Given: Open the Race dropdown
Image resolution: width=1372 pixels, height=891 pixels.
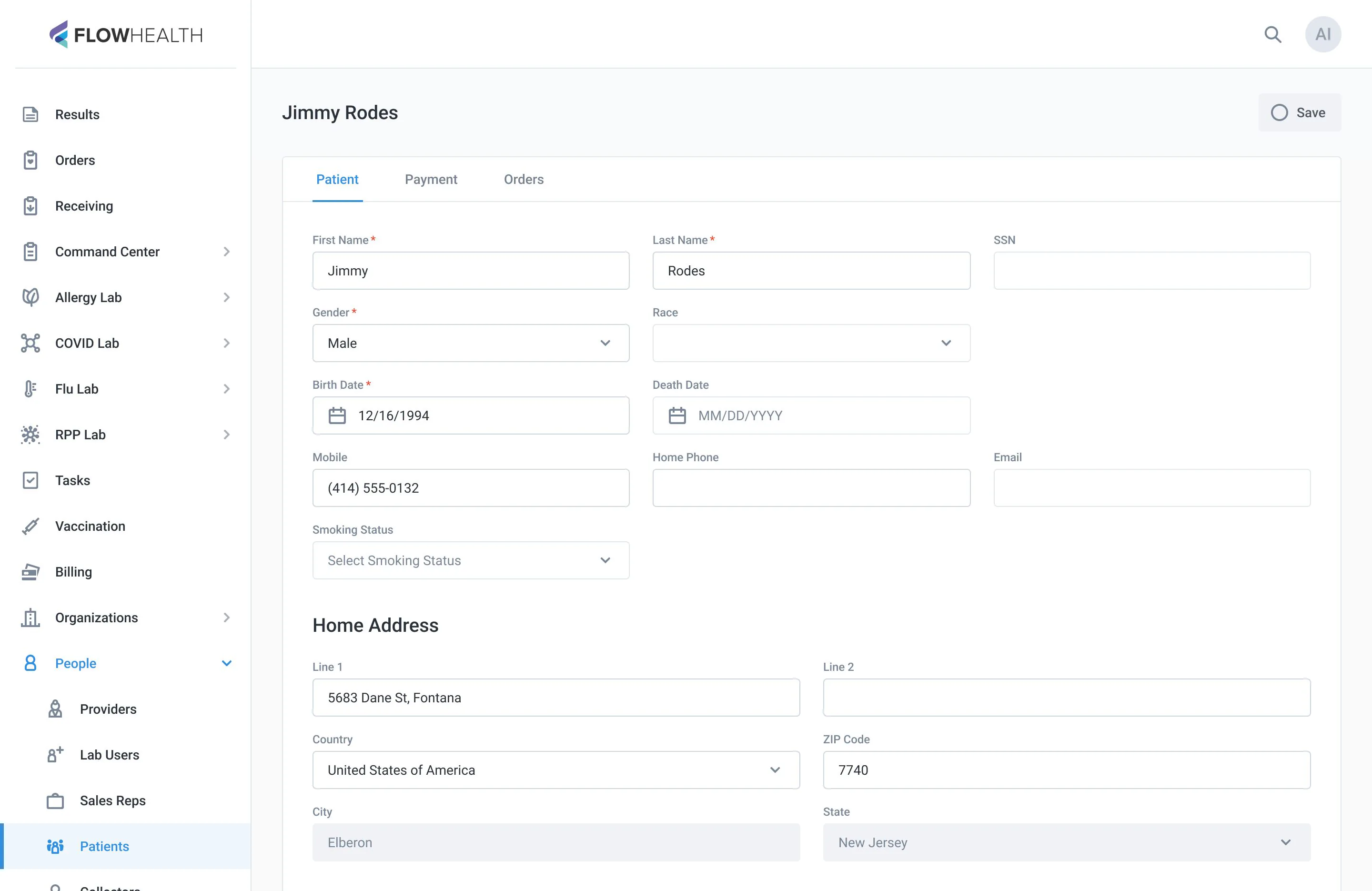Looking at the screenshot, I should 811,343.
